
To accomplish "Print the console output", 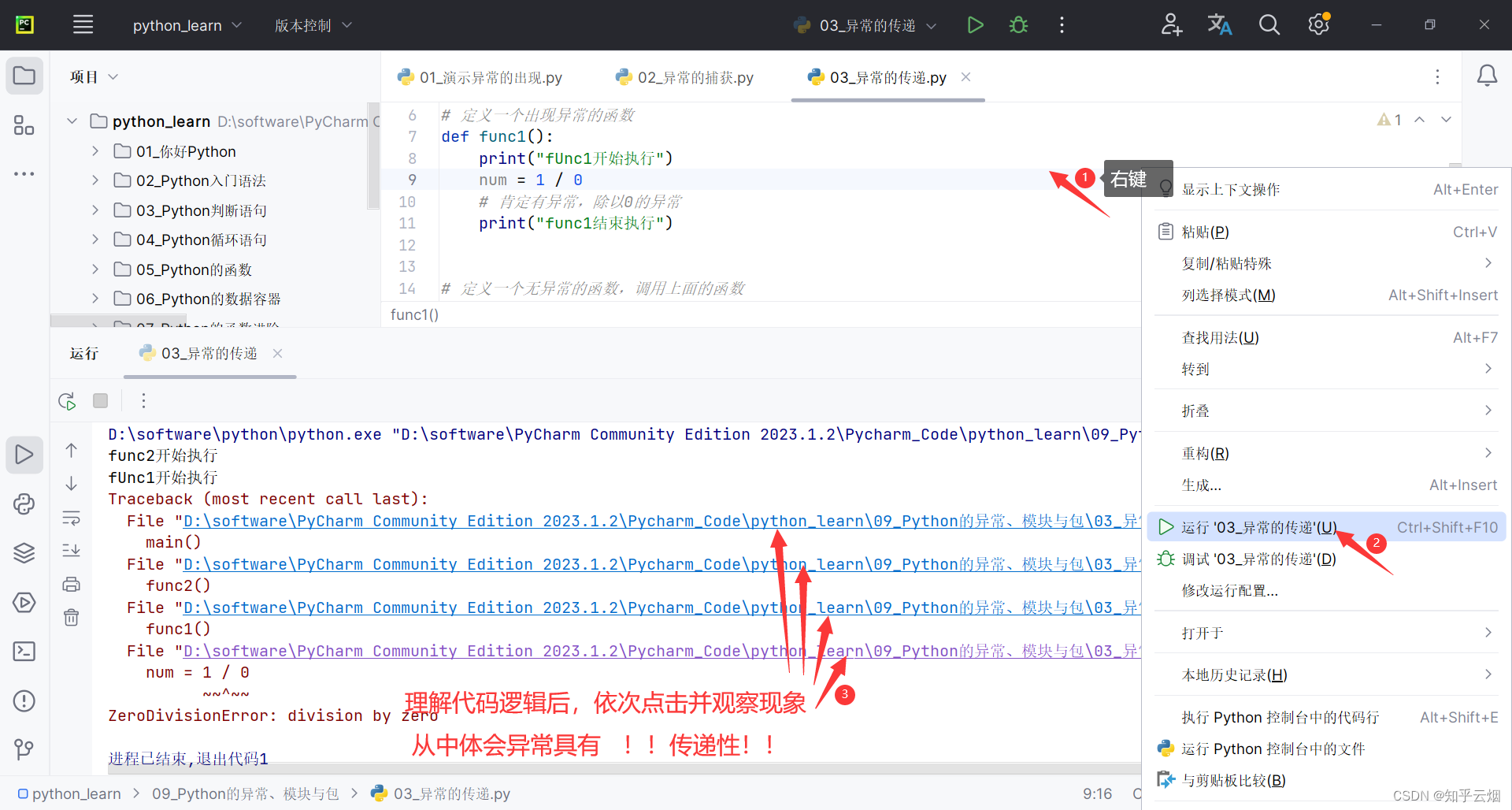I will click(x=71, y=585).
